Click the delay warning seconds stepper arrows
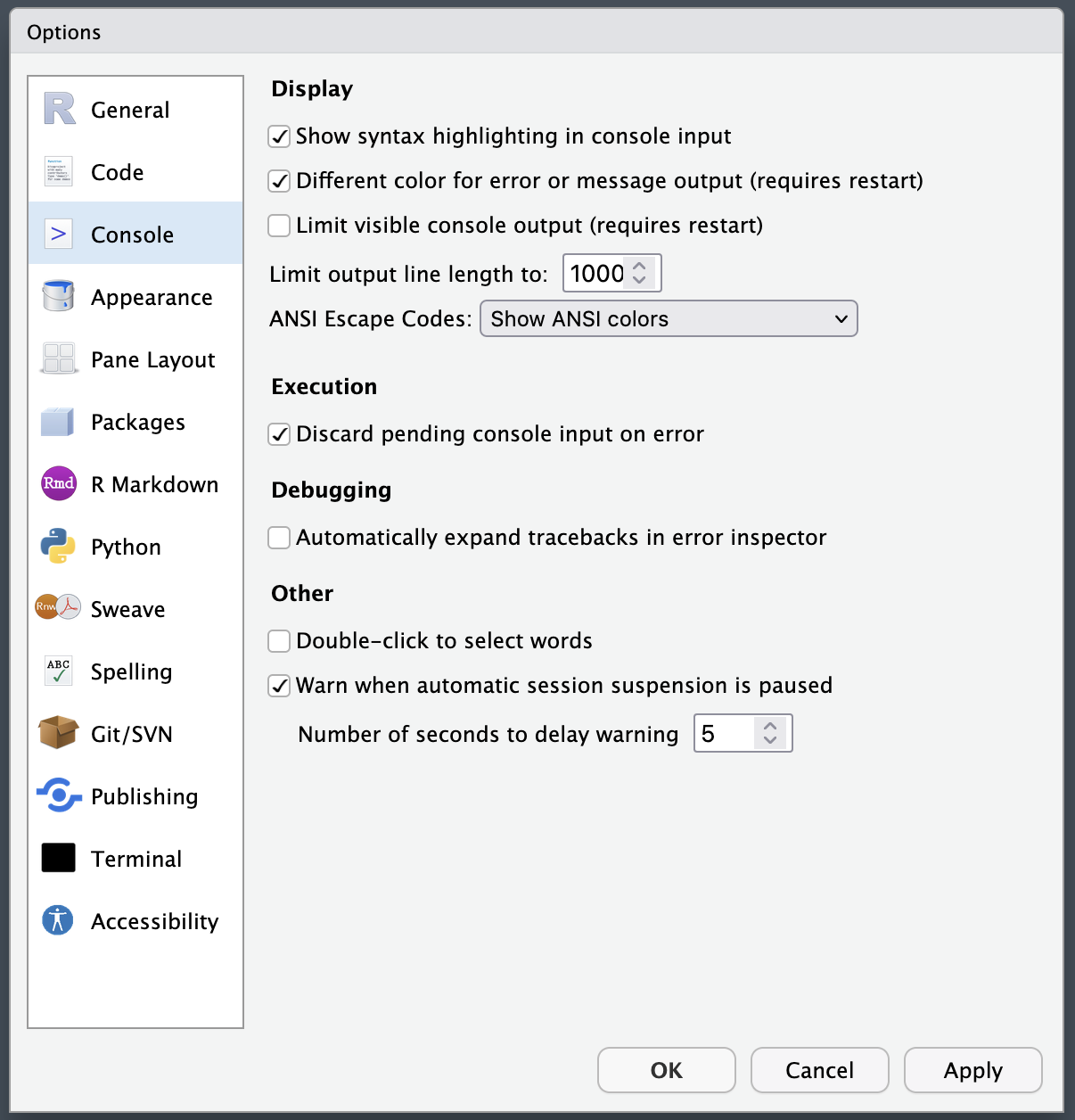This screenshot has width=1075, height=1120. tap(770, 733)
